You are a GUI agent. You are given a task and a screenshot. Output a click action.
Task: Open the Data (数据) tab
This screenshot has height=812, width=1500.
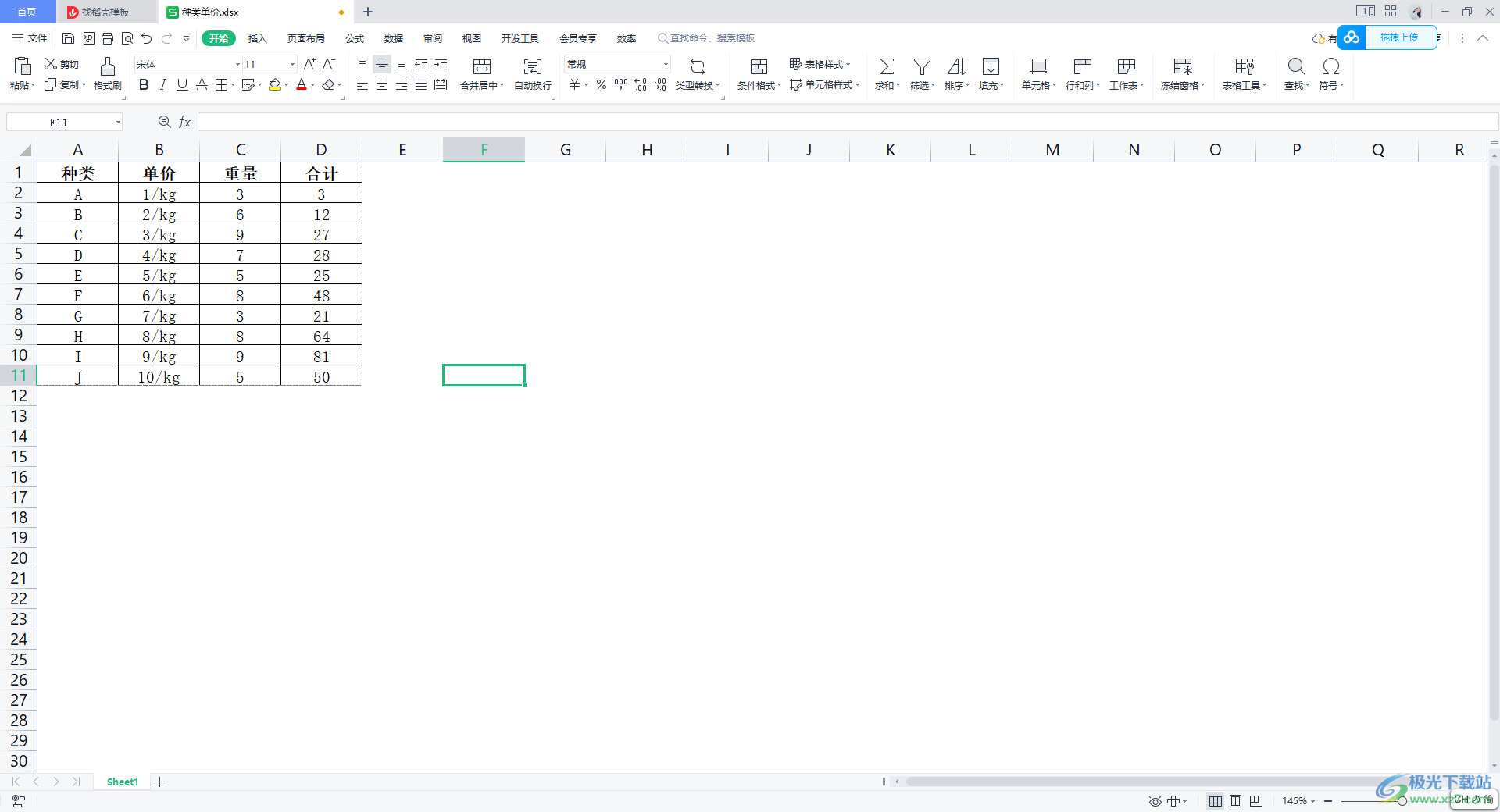tap(394, 38)
